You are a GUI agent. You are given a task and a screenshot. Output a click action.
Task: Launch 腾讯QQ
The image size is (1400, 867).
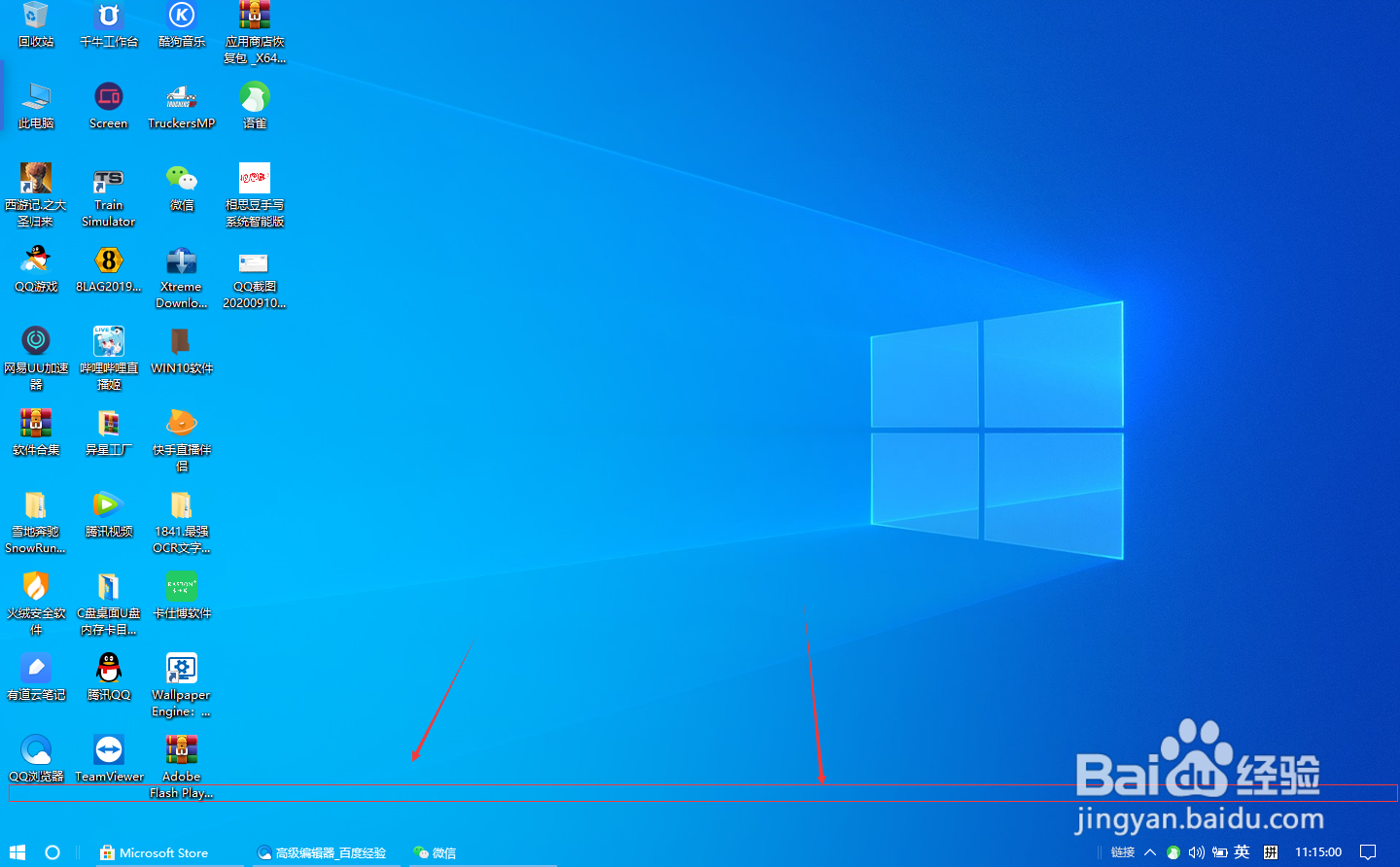[x=108, y=670]
